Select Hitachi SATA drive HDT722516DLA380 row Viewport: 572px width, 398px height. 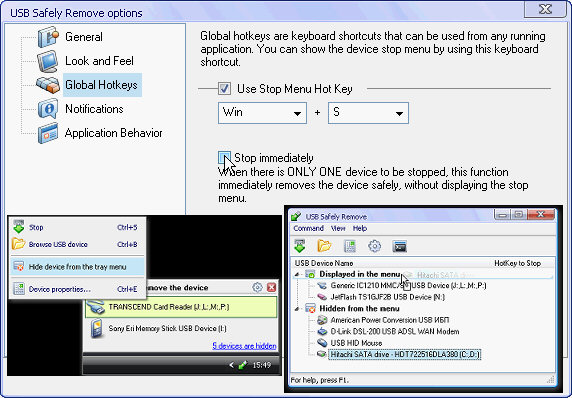point(405,354)
